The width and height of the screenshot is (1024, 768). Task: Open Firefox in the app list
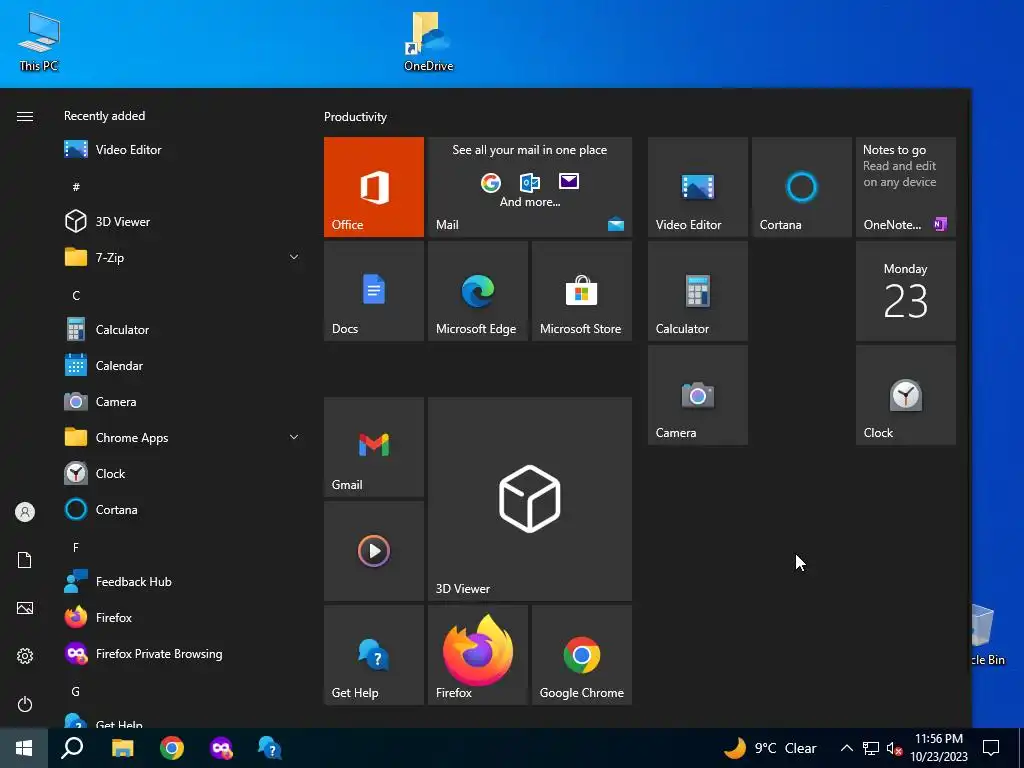tap(182, 617)
